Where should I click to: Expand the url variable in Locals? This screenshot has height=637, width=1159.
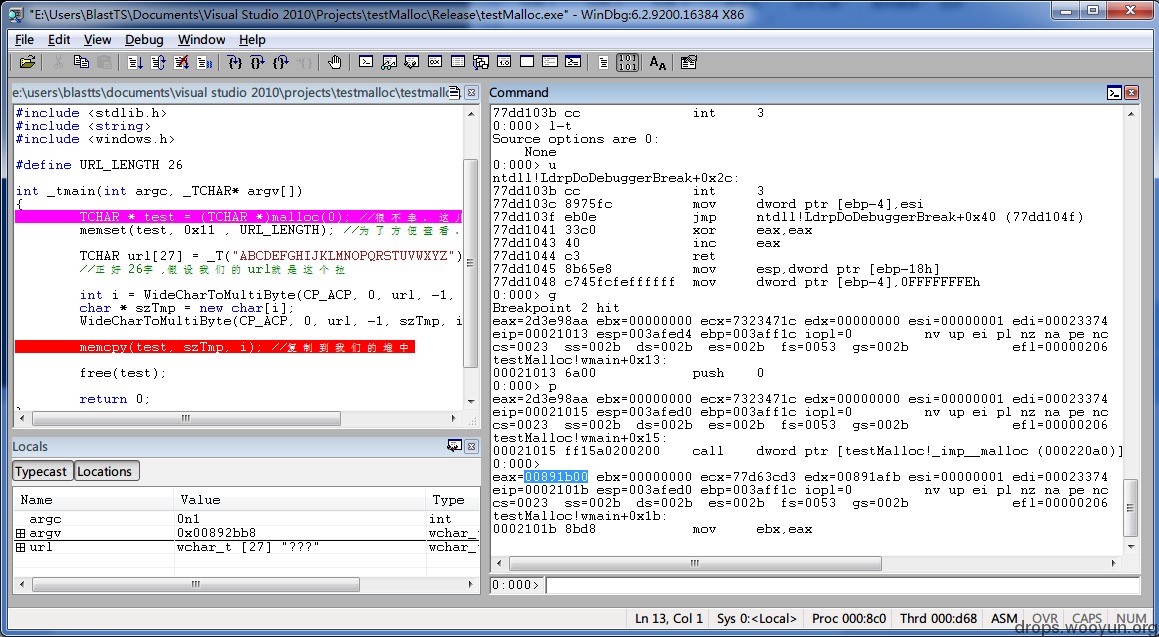pos(21,548)
